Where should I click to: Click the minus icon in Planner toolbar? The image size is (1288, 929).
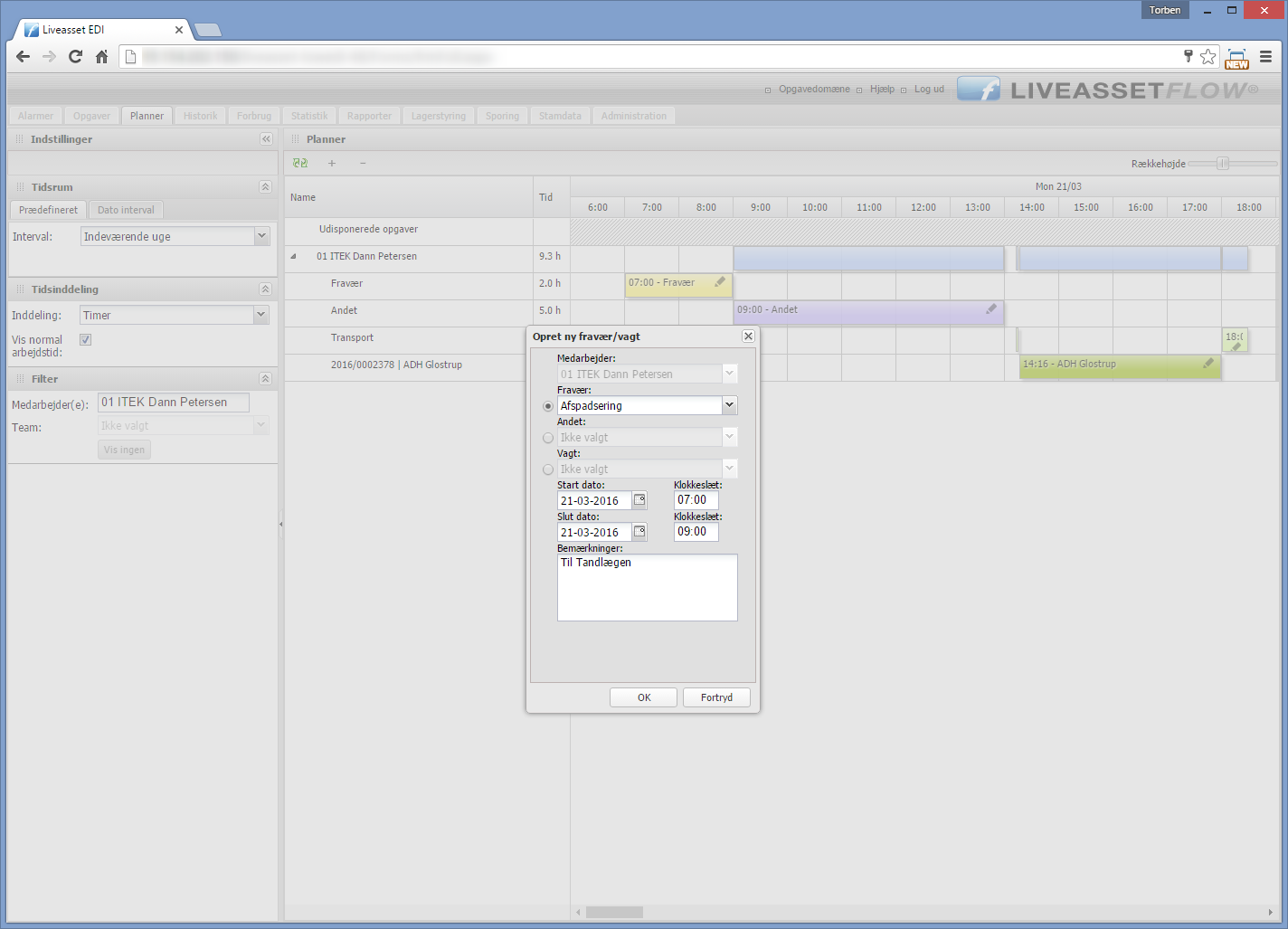pos(363,164)
